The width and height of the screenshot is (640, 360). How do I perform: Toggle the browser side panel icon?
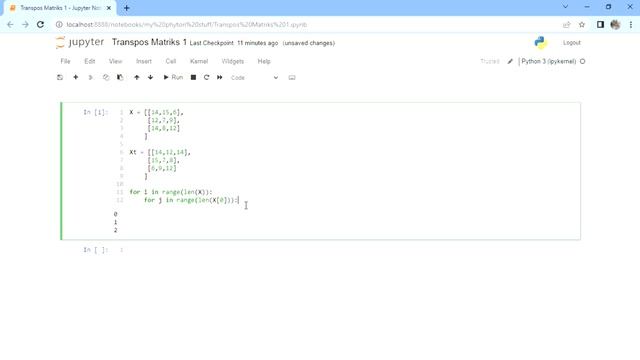600,25
